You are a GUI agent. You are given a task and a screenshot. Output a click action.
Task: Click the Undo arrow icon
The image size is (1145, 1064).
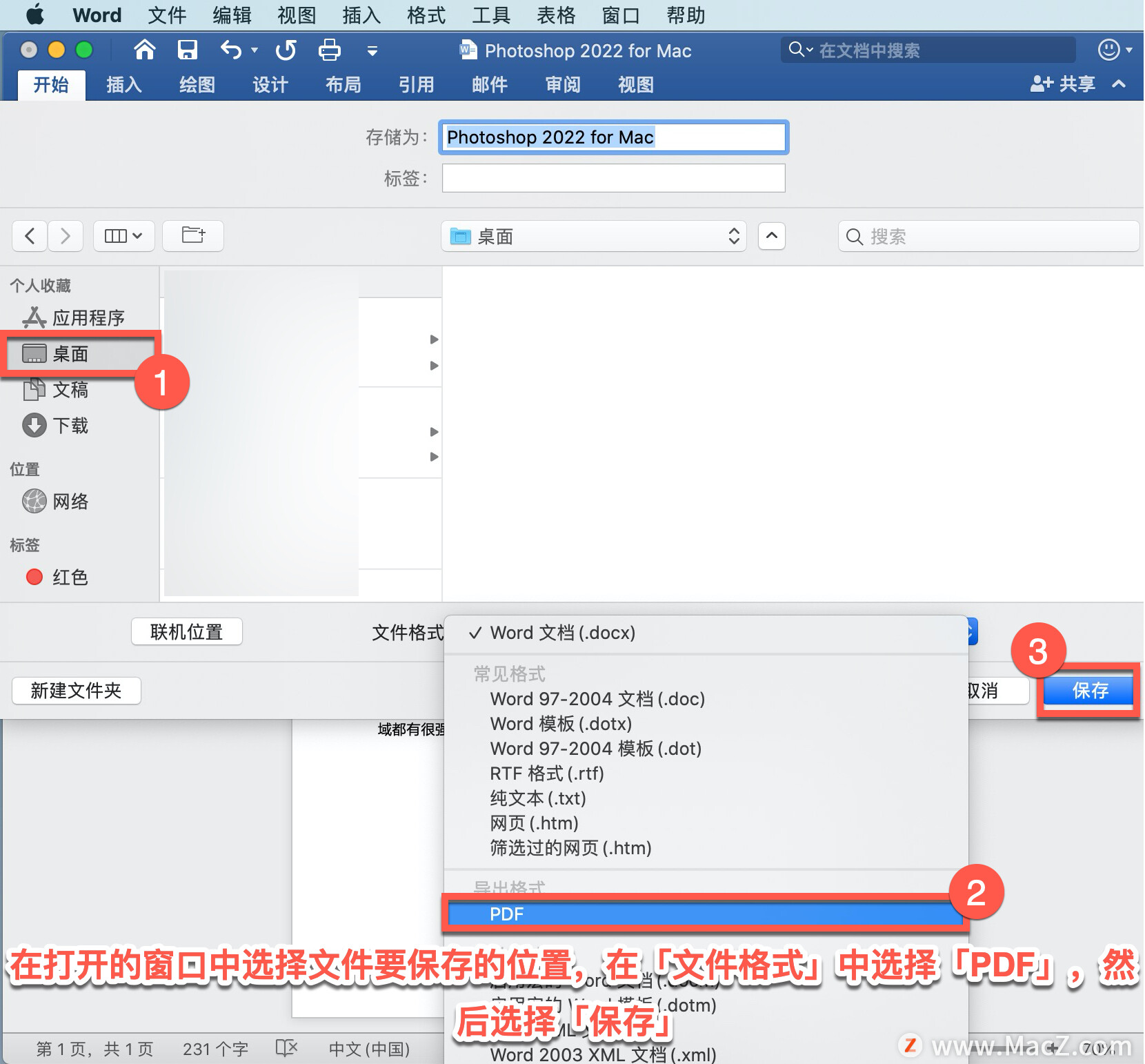pos(231,50)
